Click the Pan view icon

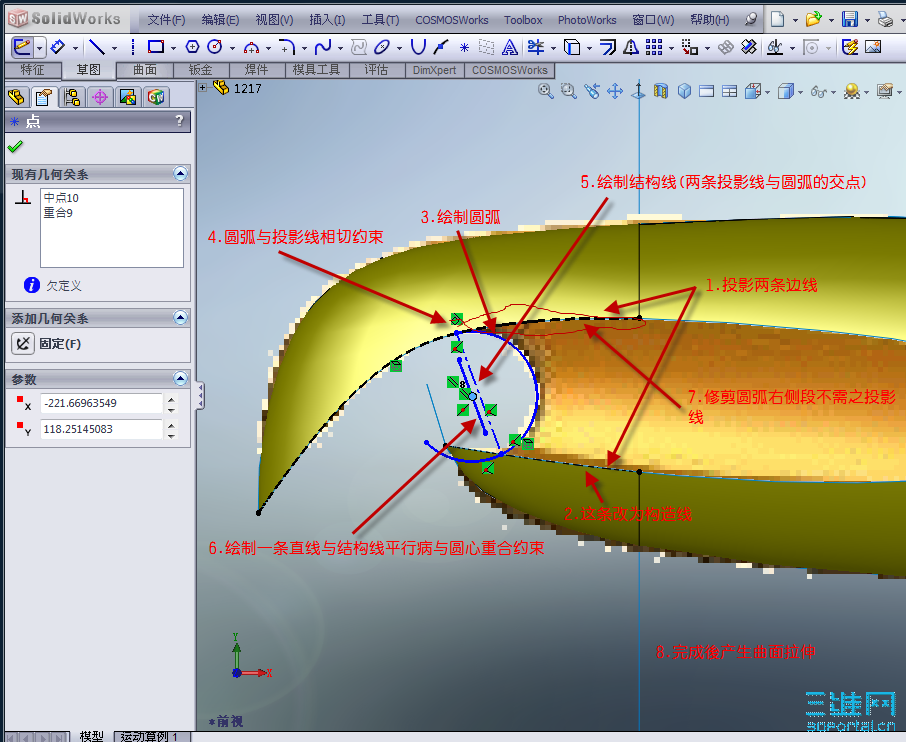615,91
